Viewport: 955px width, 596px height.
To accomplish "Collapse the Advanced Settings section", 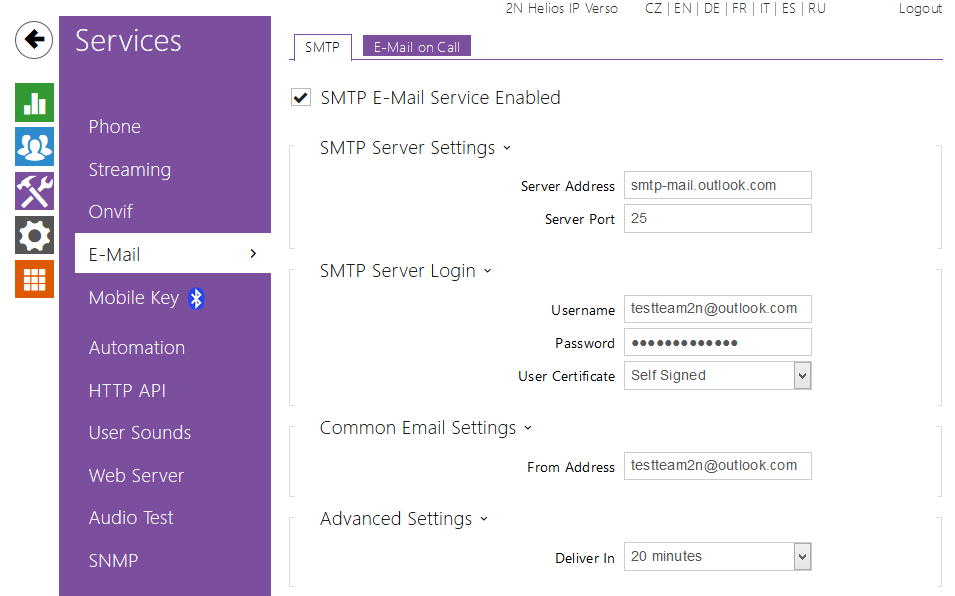I will click(x=484, y=519).
